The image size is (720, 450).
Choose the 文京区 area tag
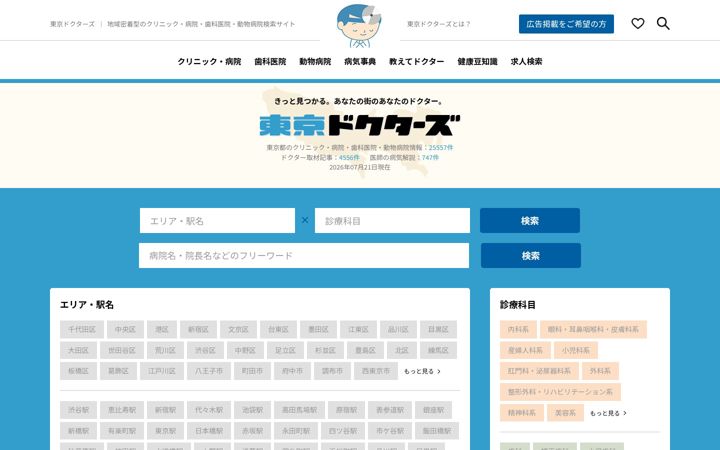click(x=238, y=329)
